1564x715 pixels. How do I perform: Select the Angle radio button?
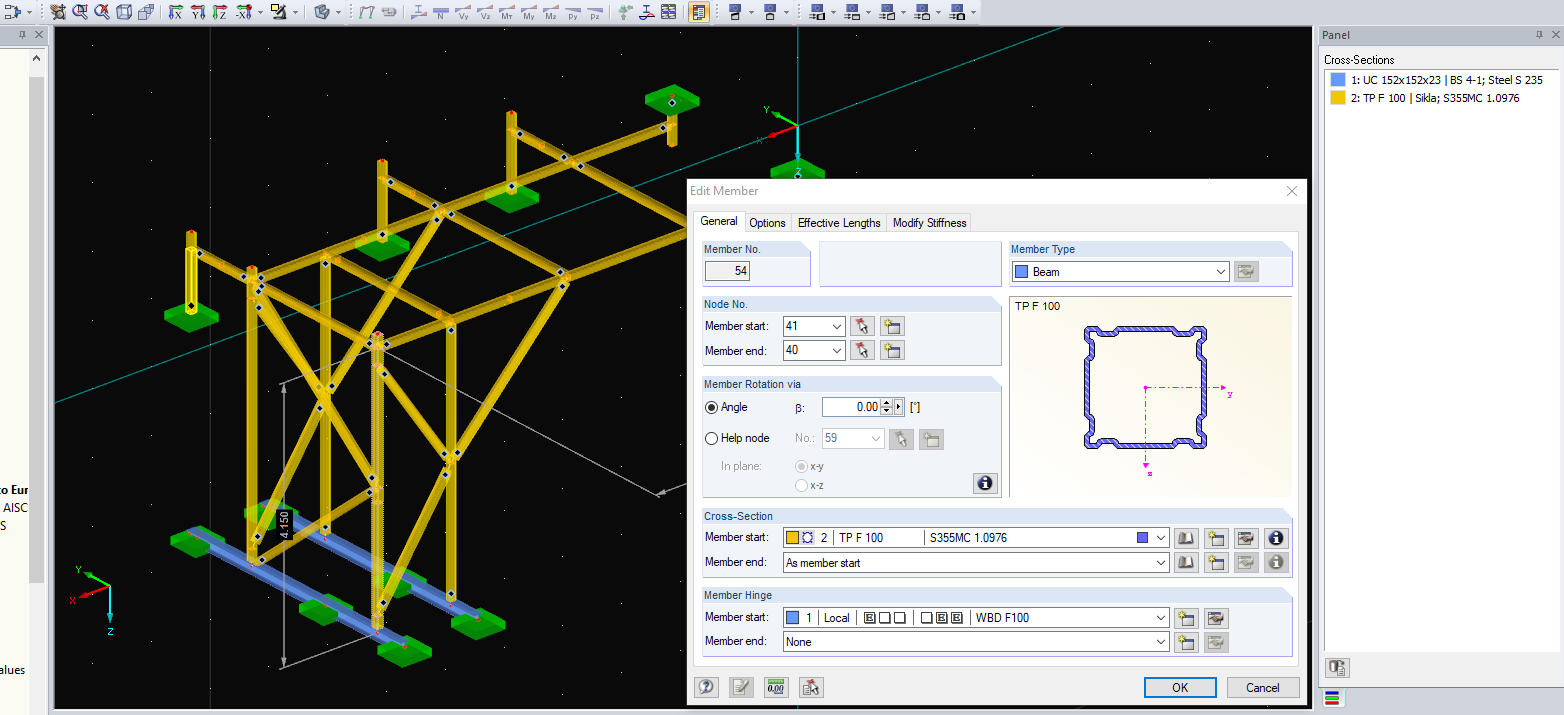coord(710,407)
